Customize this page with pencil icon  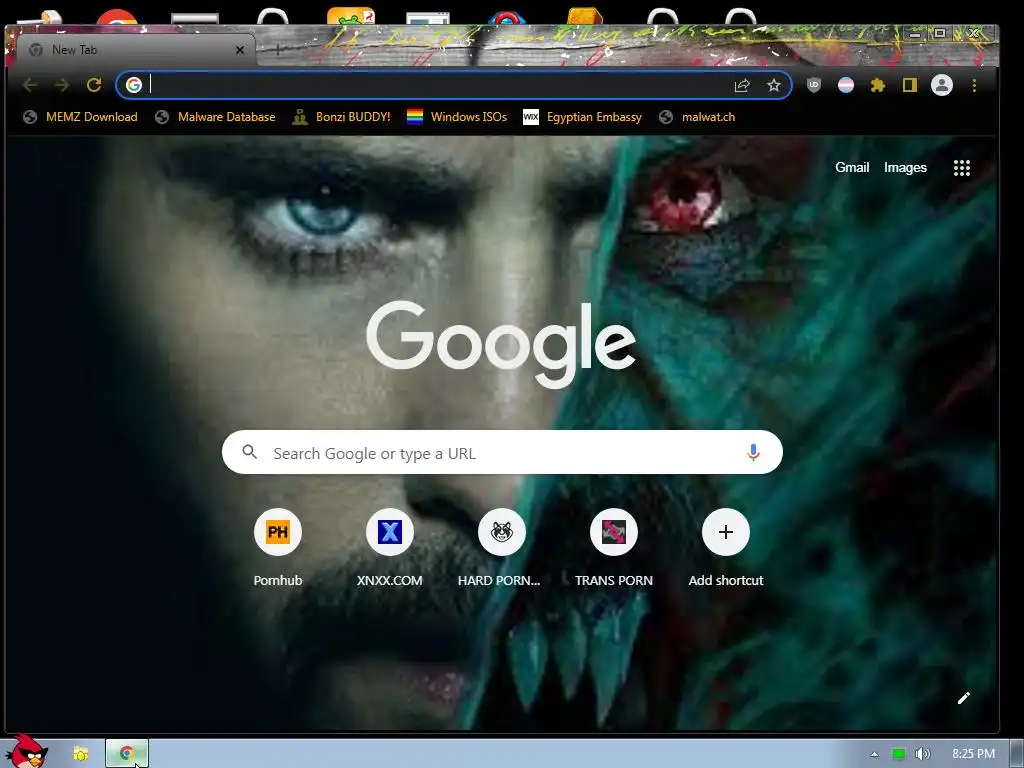coord(963,698)
